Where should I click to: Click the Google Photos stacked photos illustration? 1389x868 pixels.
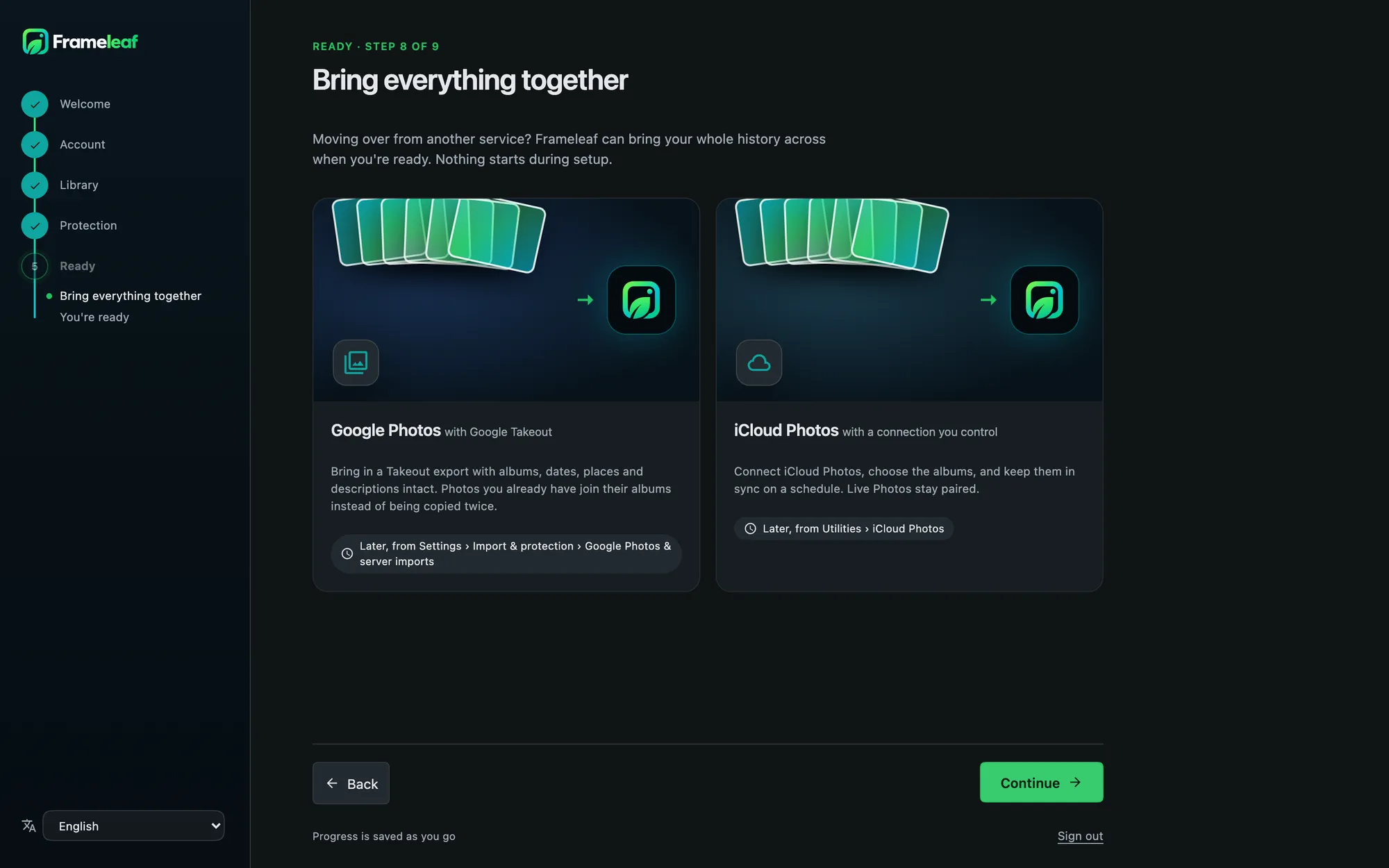click(439, 235)
